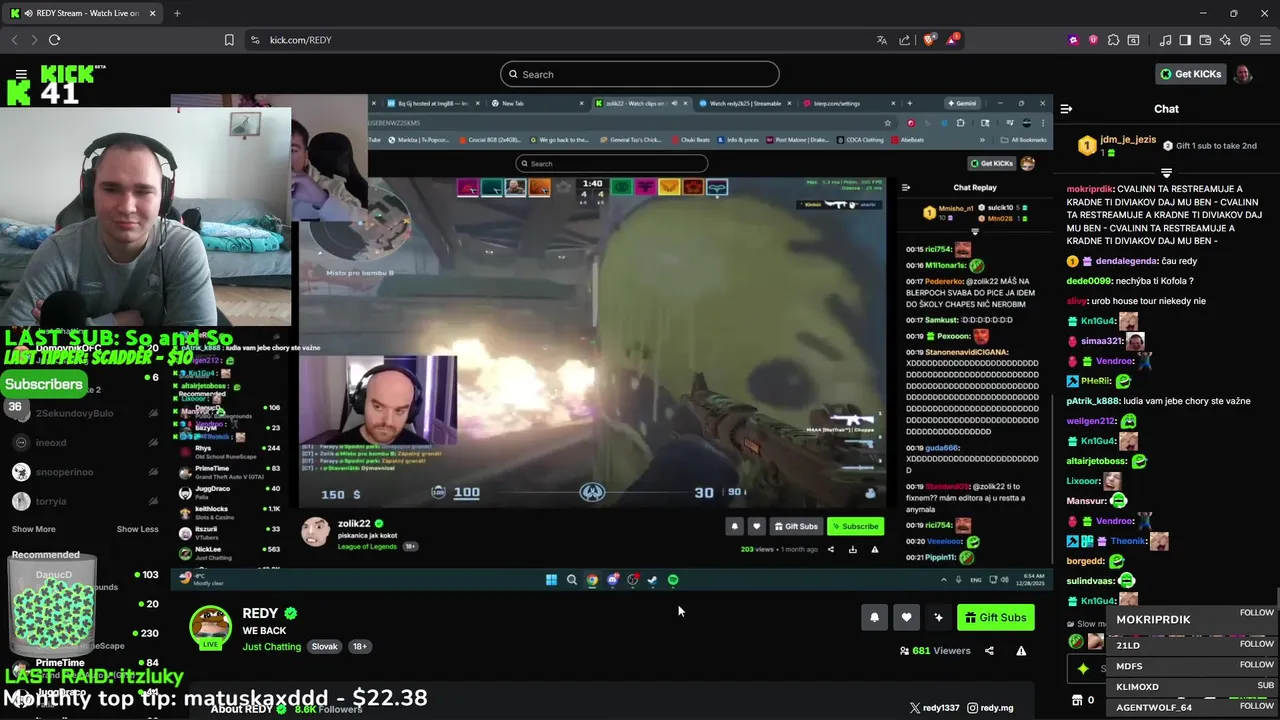Screen dimensions: 1280x720
Task: Click Windows Start icon in streamed taskbar
Action: (x=551, y=580)
